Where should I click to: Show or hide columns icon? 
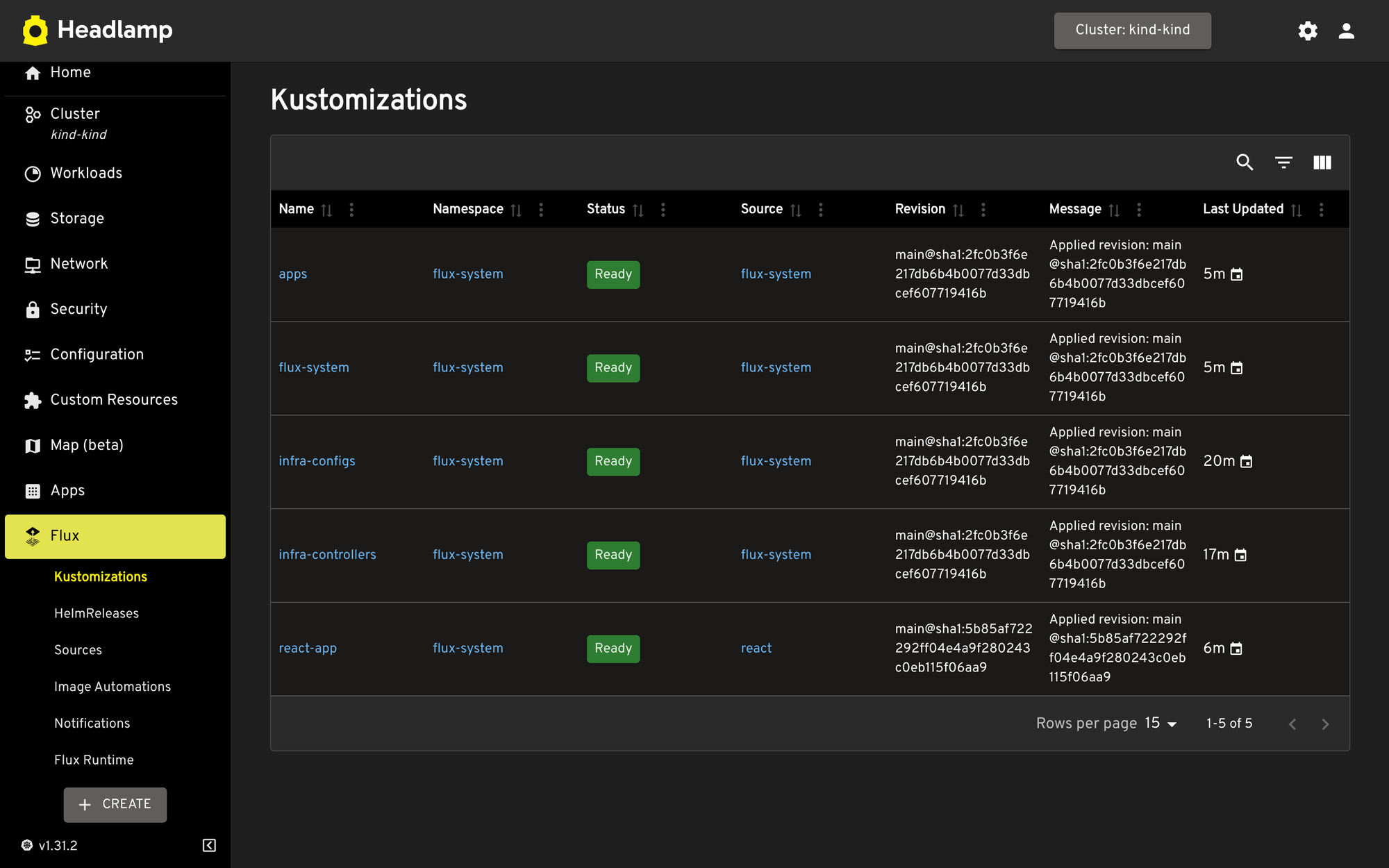tap(1322, 162)
